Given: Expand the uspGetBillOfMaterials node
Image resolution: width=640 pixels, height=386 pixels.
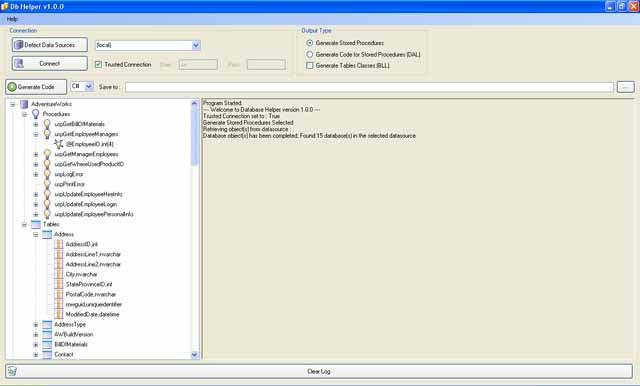Looking at the screenshot, I should click(36, 124).
